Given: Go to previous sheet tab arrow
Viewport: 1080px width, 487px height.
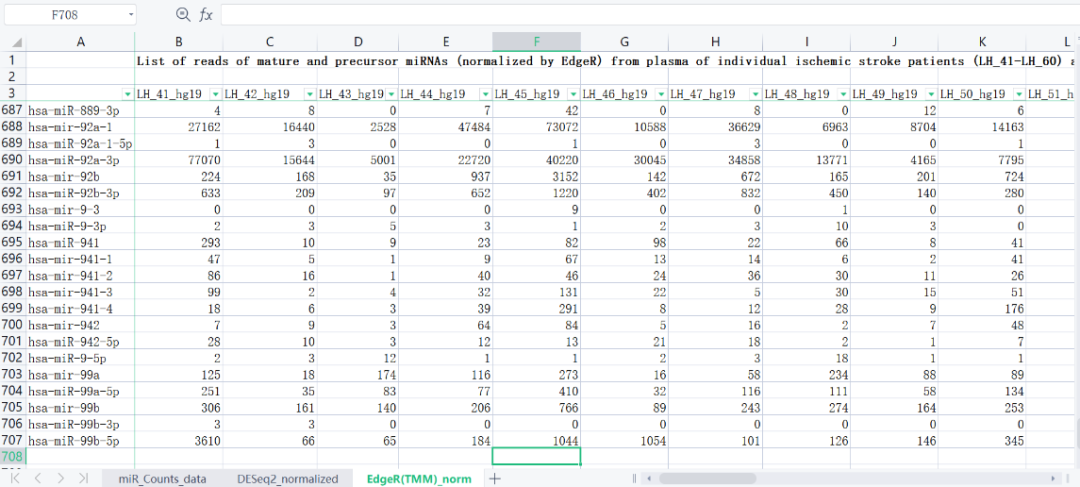Looking at the screenshot, I should pyautogui.click(x=38, y=478).
